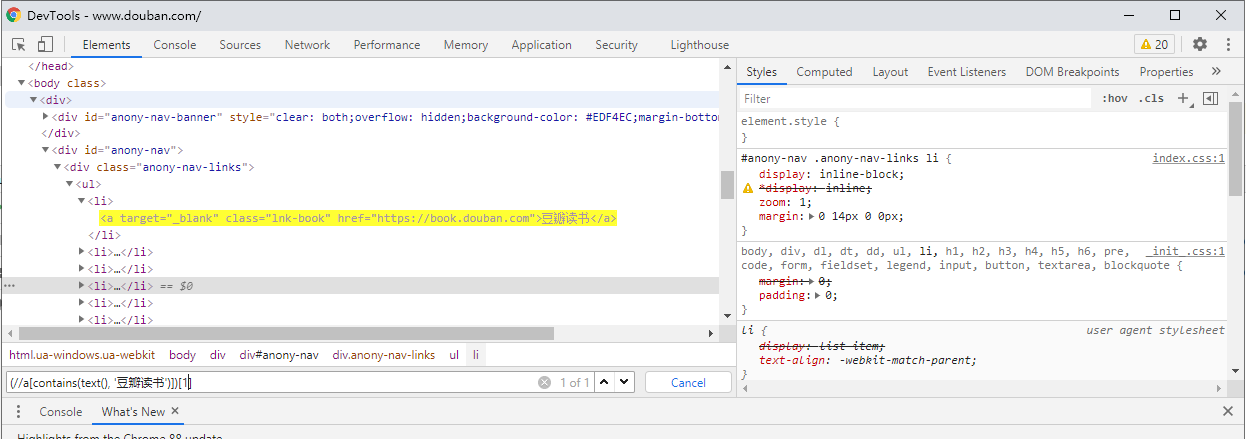Select the Styles sidebar tab

click(x=761, y=71)
